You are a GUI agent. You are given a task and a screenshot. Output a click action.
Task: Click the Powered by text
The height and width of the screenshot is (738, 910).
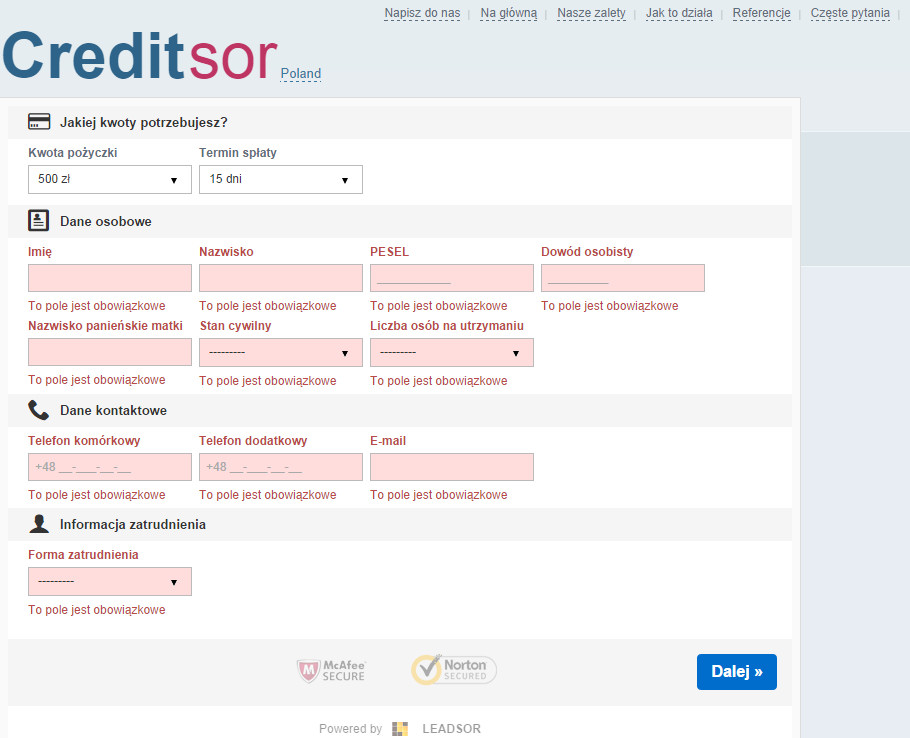point(351,729)
